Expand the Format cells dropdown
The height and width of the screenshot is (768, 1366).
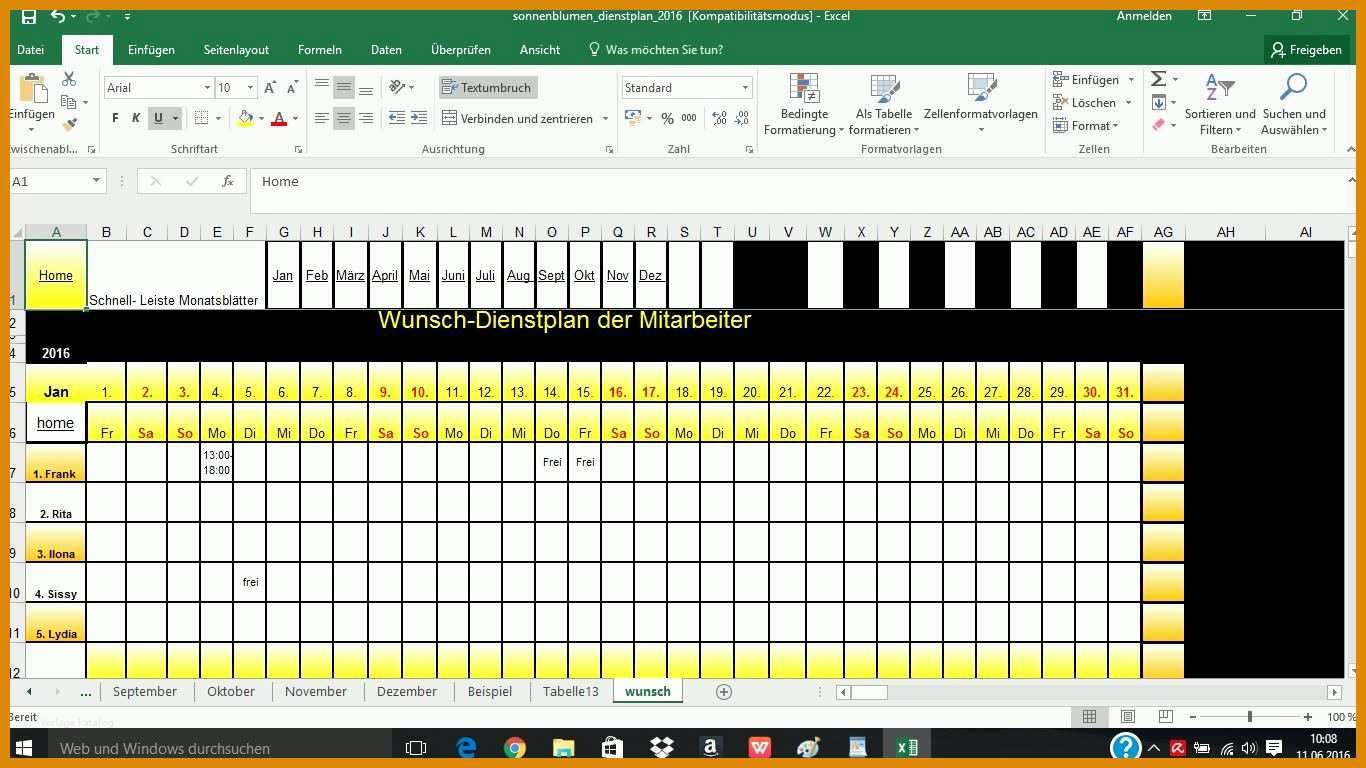(1115, 126)
